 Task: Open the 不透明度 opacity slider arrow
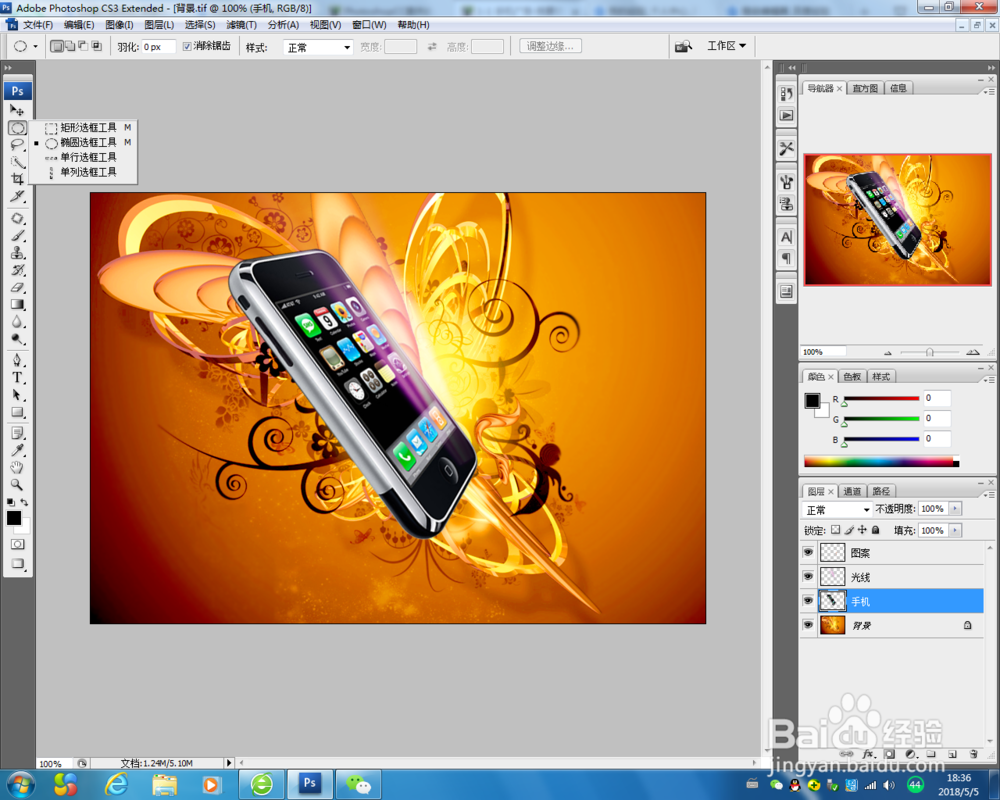pos(955,508)
